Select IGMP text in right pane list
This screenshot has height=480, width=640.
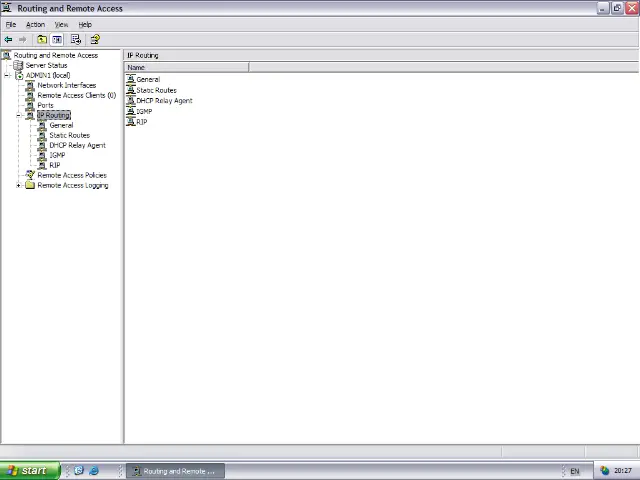(144, 111)
